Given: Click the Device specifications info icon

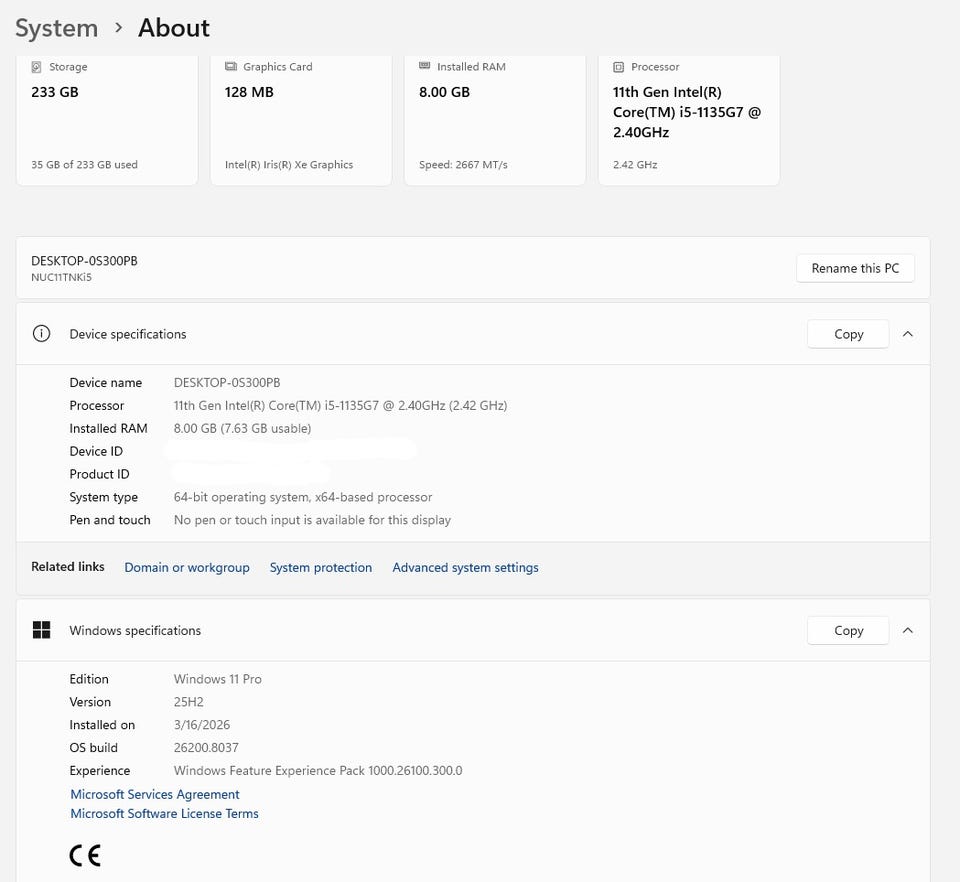Looking at the screenshot, I should tap(41, 334).
